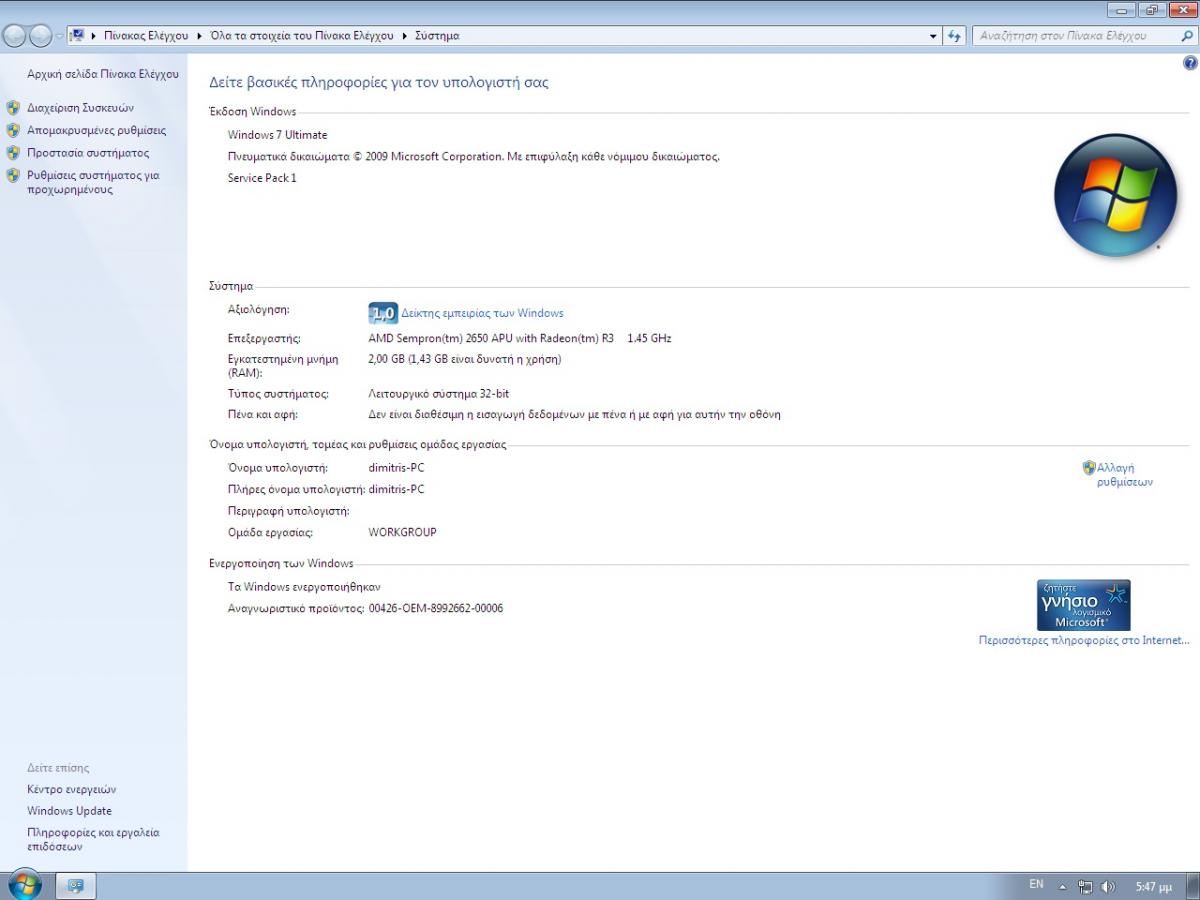Image resolution: width=1200 pixels, height=900 pixels.
Task: Show hidden tray icons arrow
Action: point(1062,886)
